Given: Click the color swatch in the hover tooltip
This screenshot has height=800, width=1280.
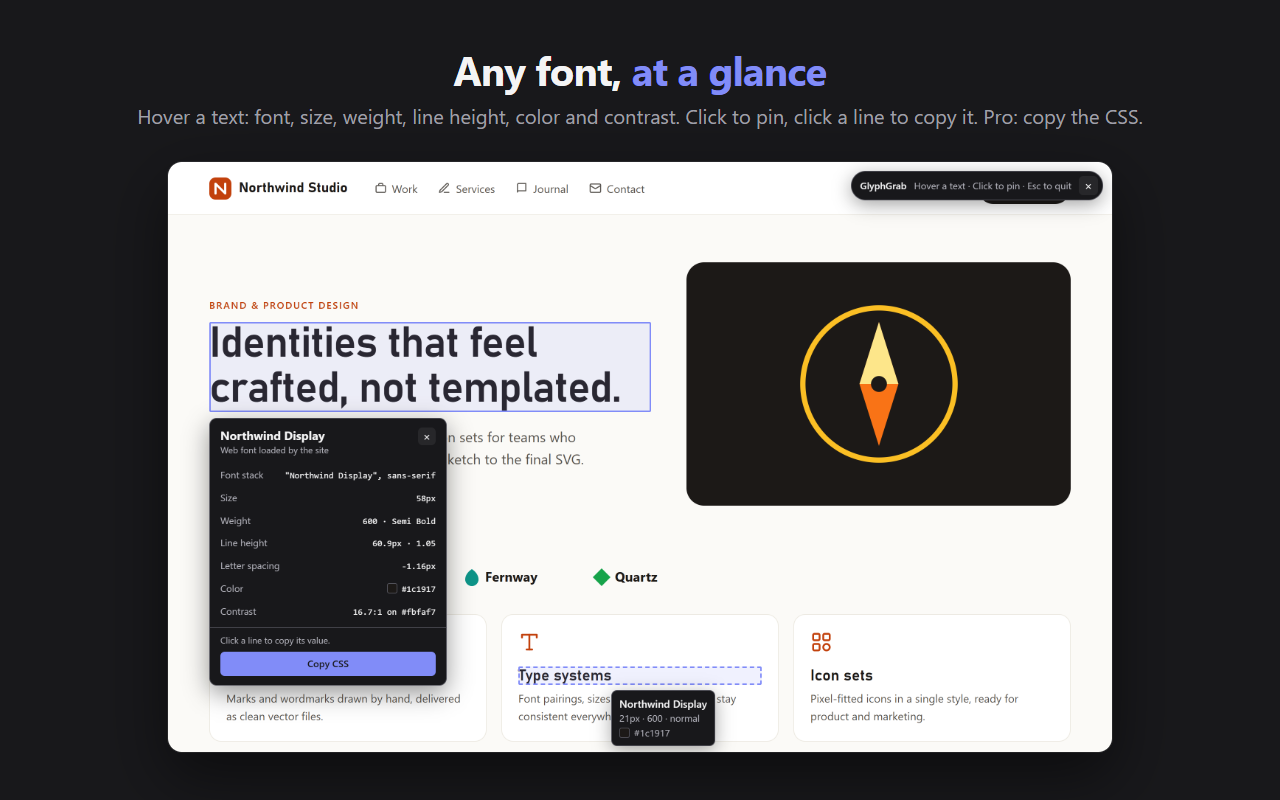Looking at the screenshot, I should (x=624, y=733).
